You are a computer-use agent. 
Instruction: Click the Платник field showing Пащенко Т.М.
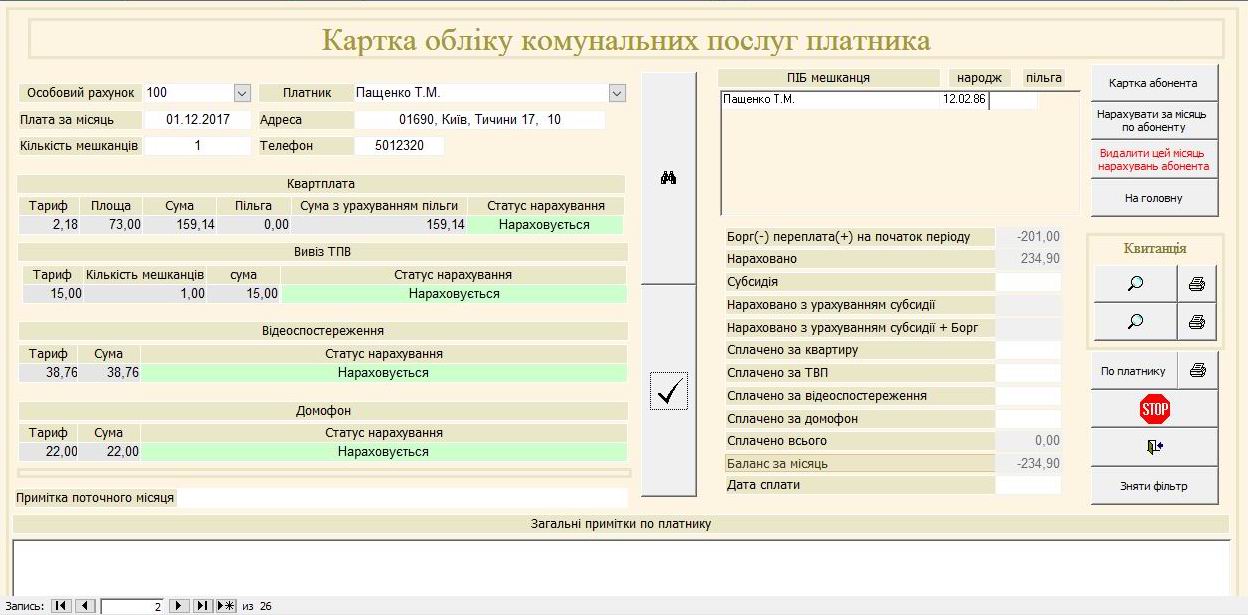click(x=481, y=93)
